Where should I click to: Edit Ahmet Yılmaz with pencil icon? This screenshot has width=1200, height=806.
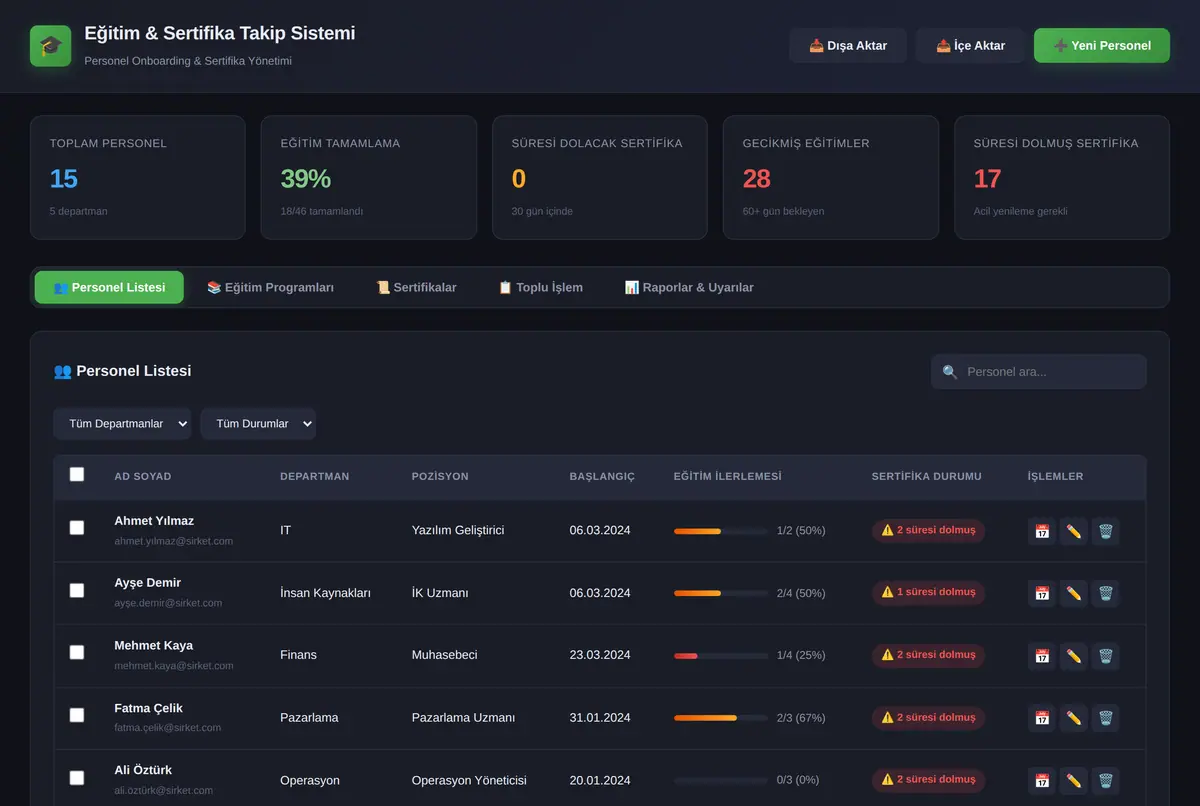click(x=1074, y=531)
